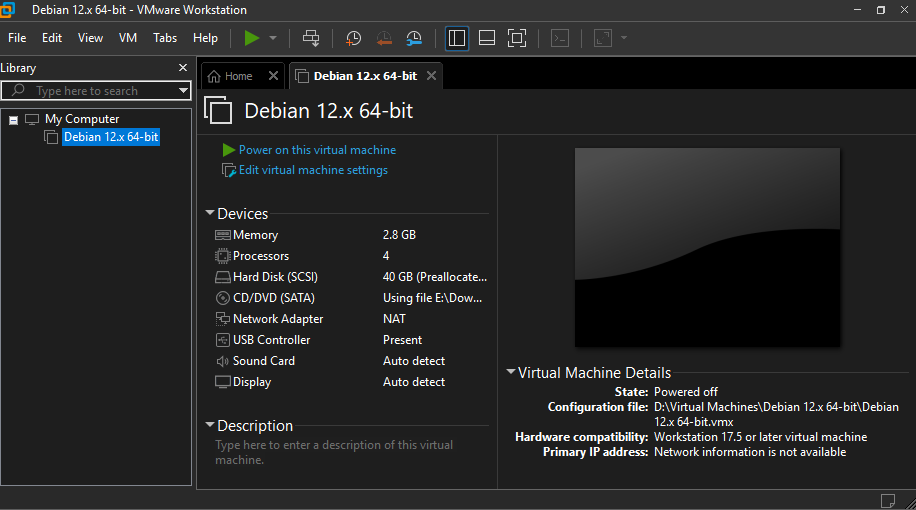
Task: Open the Edit menu
Action: point(52,38)
